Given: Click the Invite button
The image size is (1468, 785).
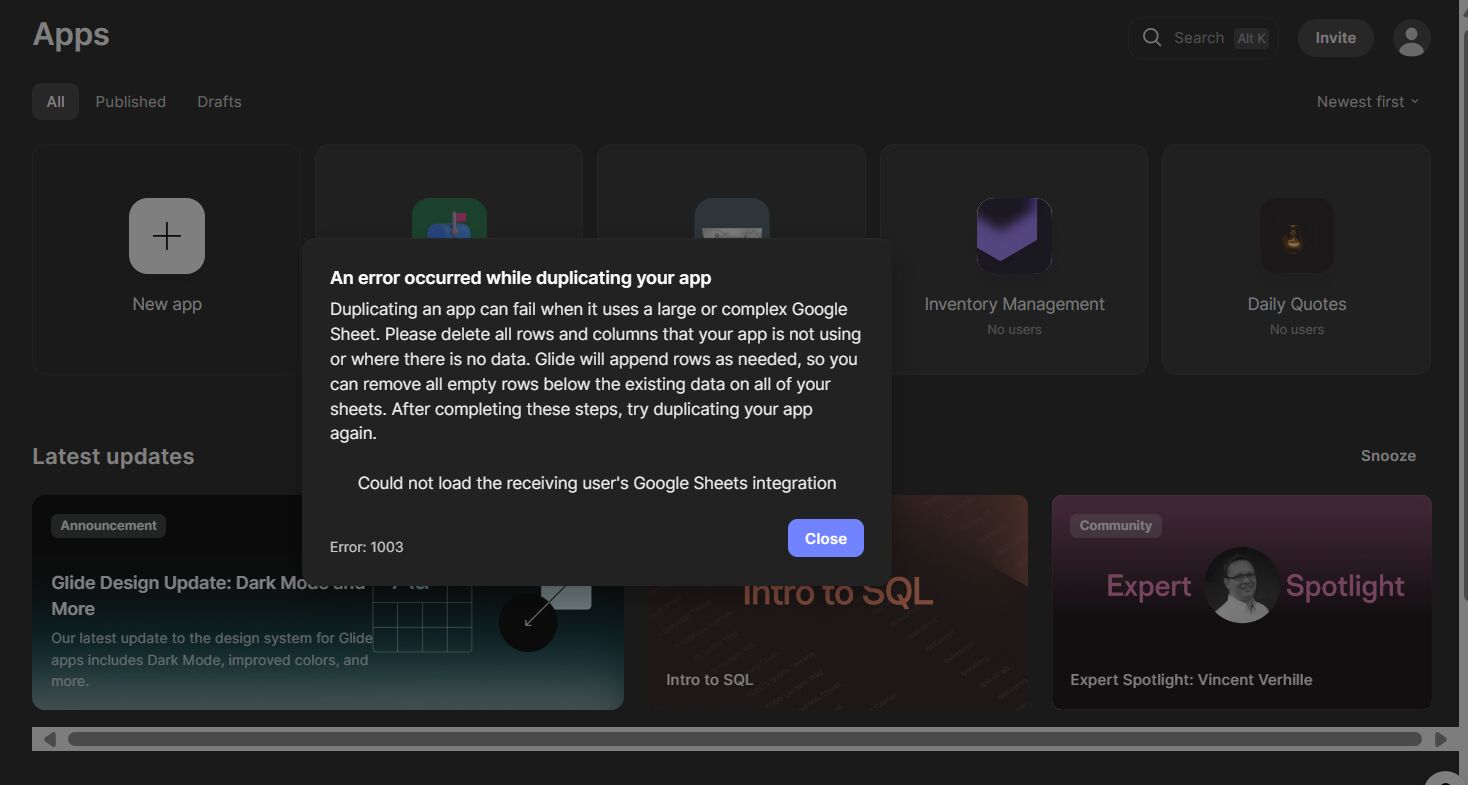Looking at the screenshot, I should tap(1335, 38).
